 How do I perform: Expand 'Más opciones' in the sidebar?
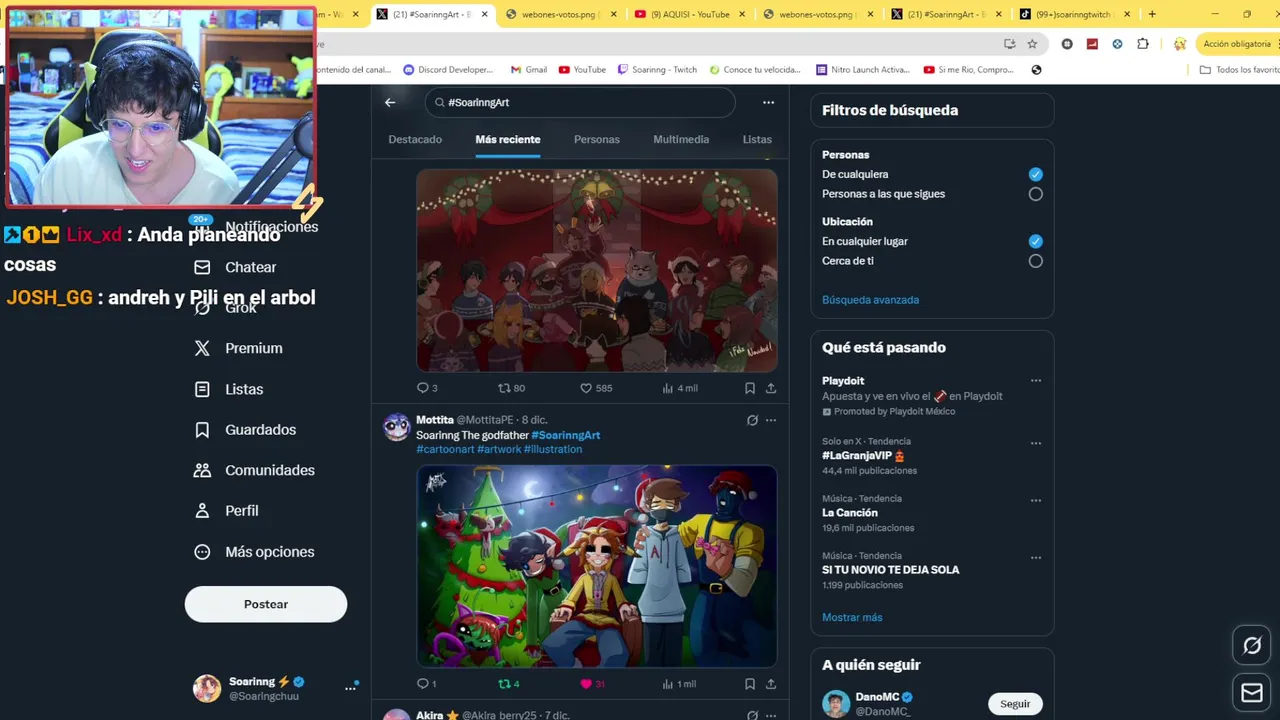click(254, 552)
